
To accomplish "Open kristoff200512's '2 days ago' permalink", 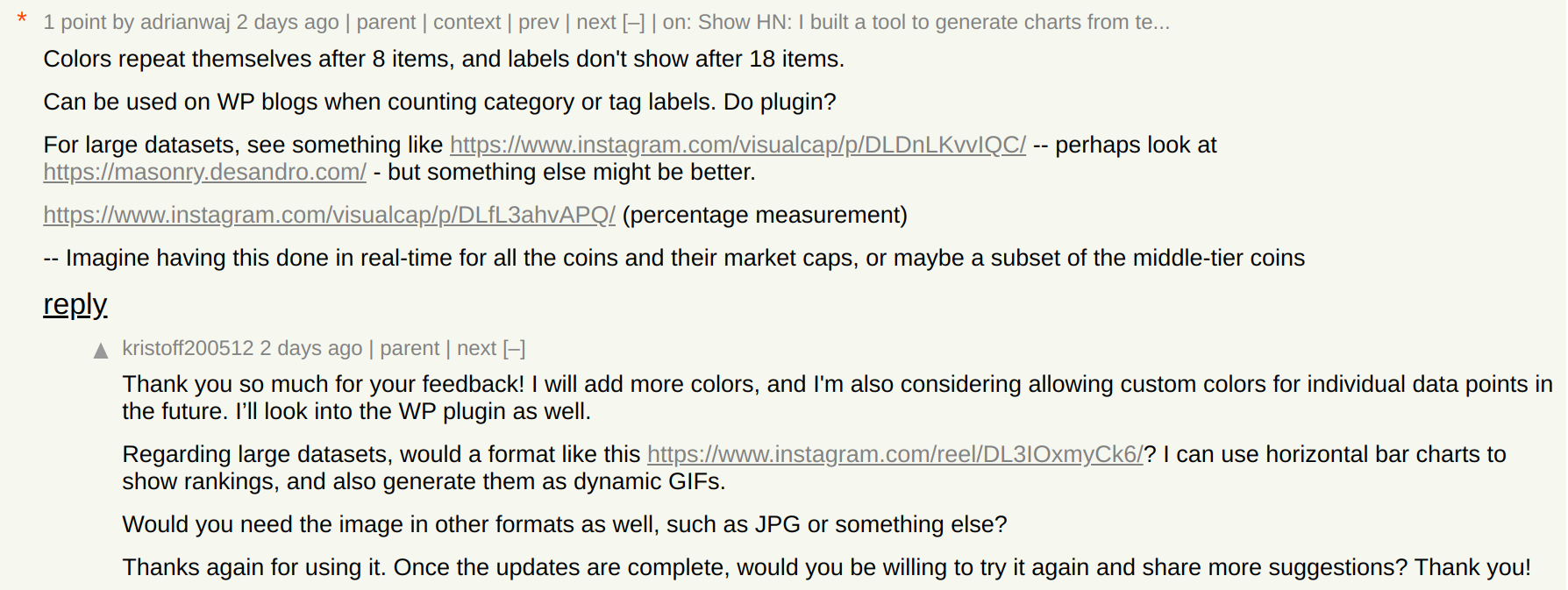I will pos(311,348).
